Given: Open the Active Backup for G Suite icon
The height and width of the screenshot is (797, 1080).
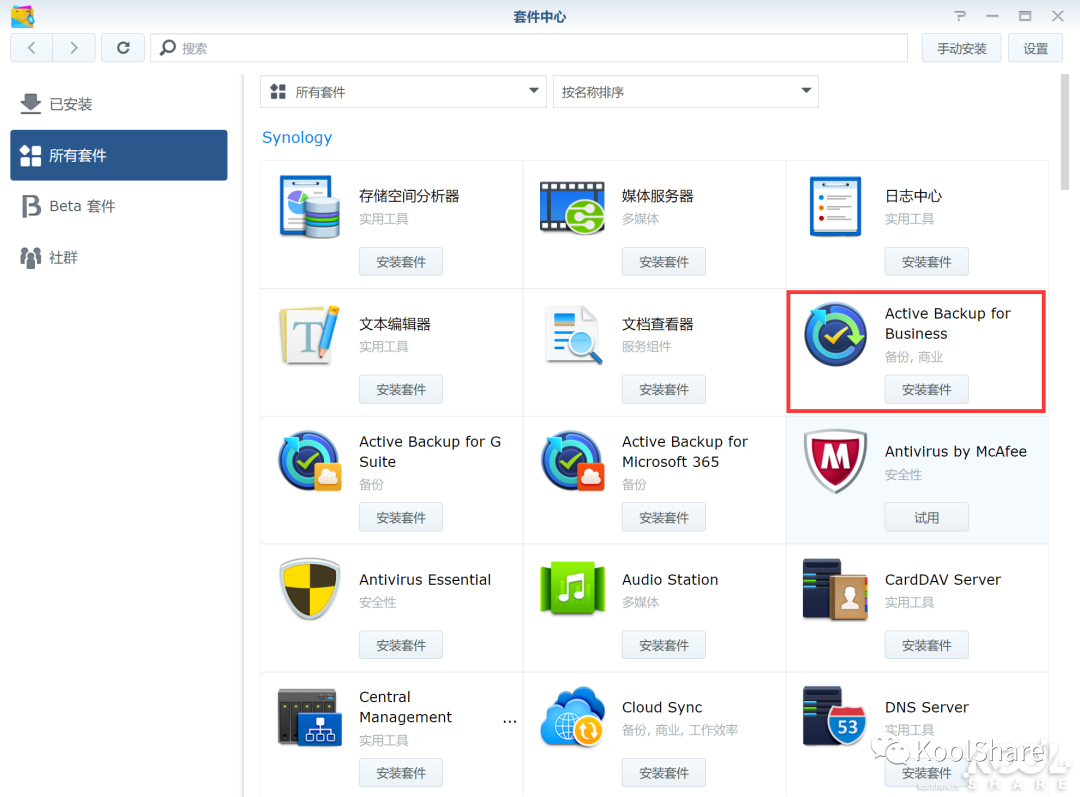Looking at the screenshot, I should pos(309,462).
